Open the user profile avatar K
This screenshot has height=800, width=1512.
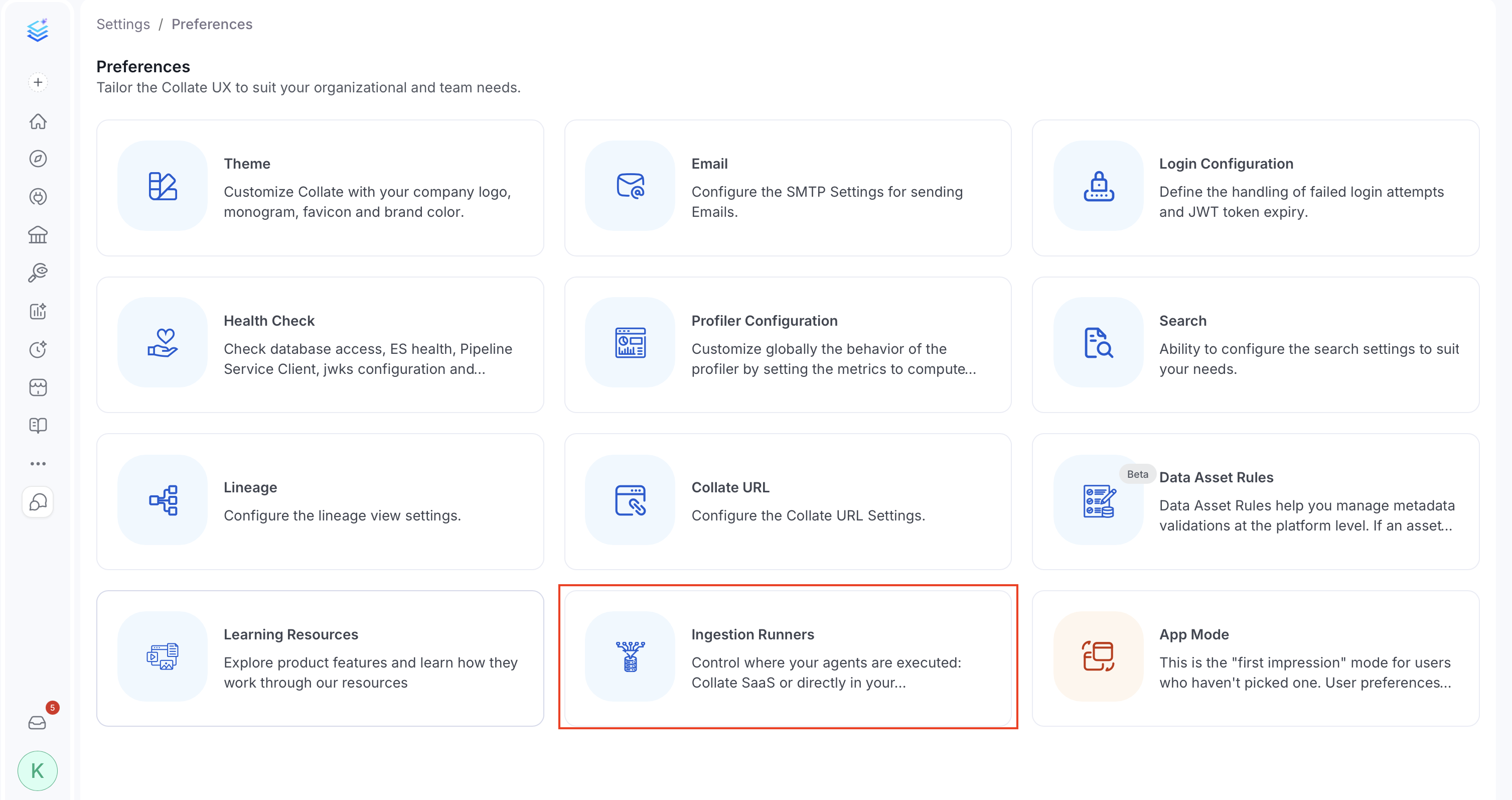point(38,770)
